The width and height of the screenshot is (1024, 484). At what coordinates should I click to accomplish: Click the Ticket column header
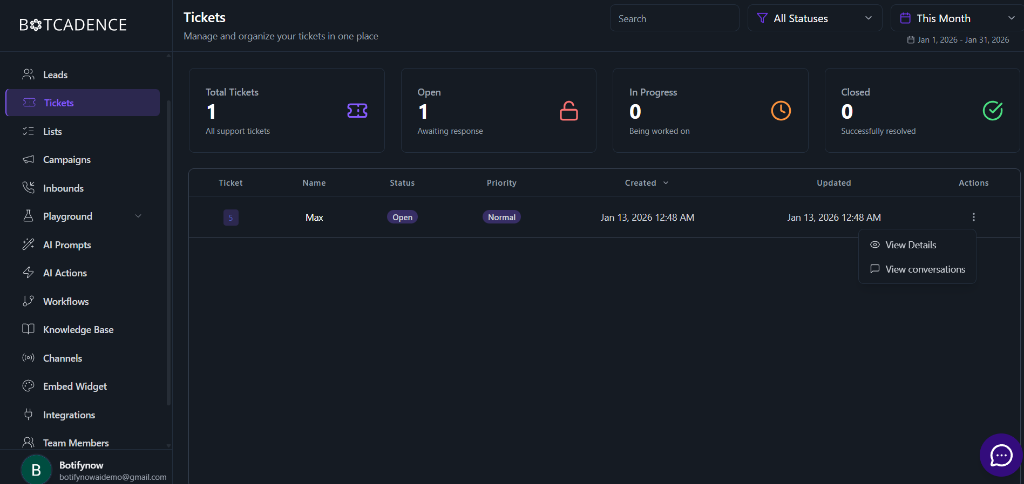(x=231, y=183)
